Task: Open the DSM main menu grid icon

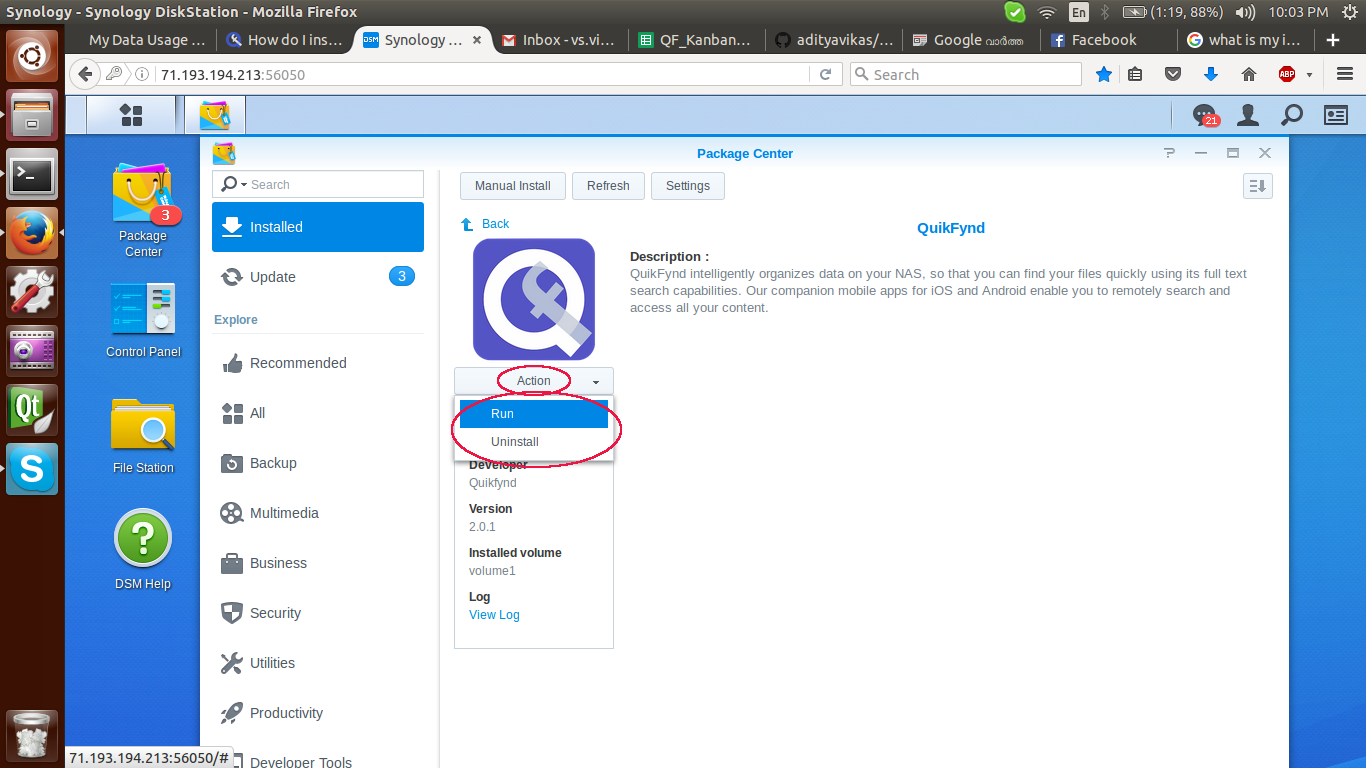Action: tap(131, 115)
